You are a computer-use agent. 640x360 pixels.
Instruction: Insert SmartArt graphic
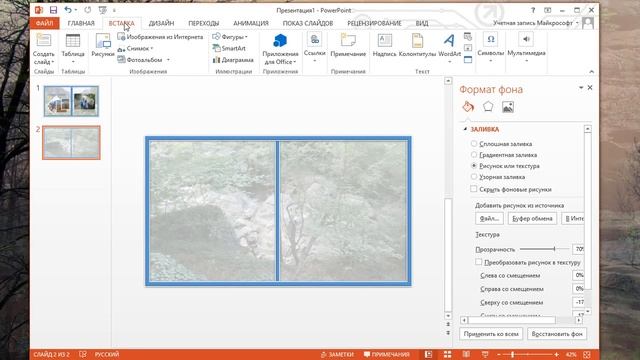click(x=229, y=48)
